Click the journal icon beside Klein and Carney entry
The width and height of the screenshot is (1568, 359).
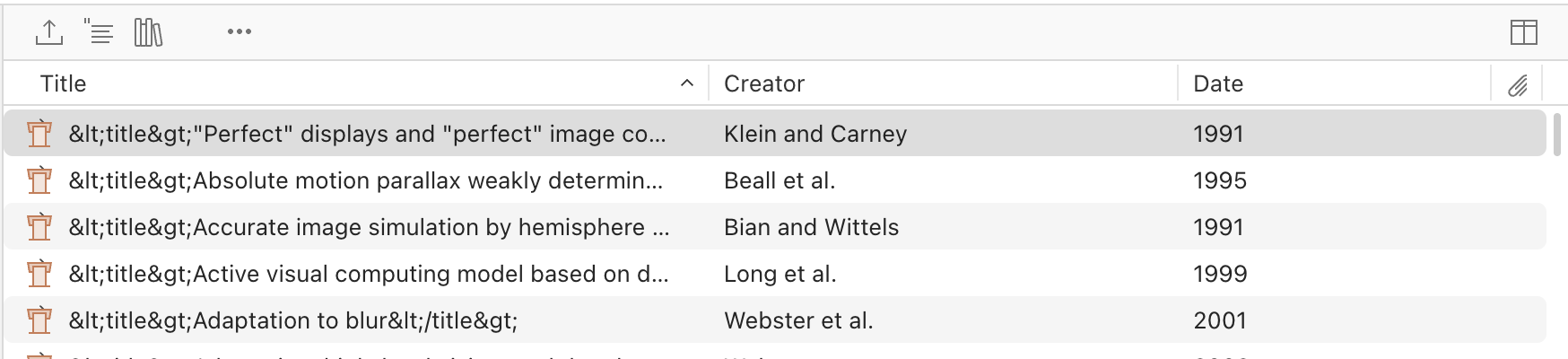(39, 134)
